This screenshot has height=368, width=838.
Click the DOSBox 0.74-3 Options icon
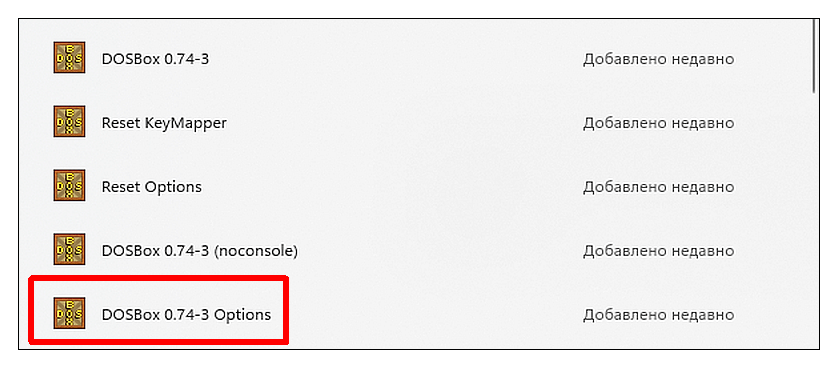[69, 314]
